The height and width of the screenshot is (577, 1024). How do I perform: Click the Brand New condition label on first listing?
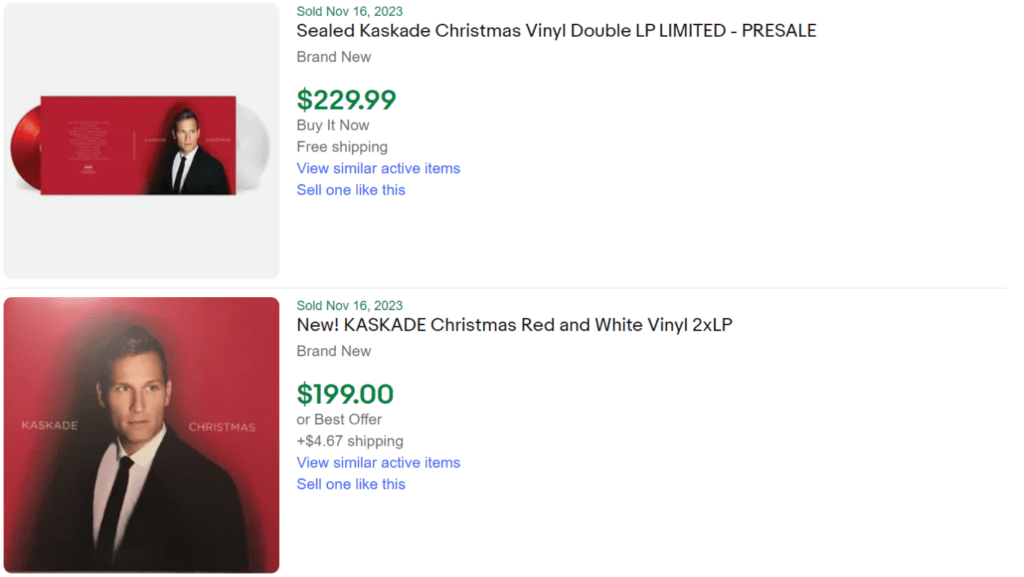[x=334, y=57]
